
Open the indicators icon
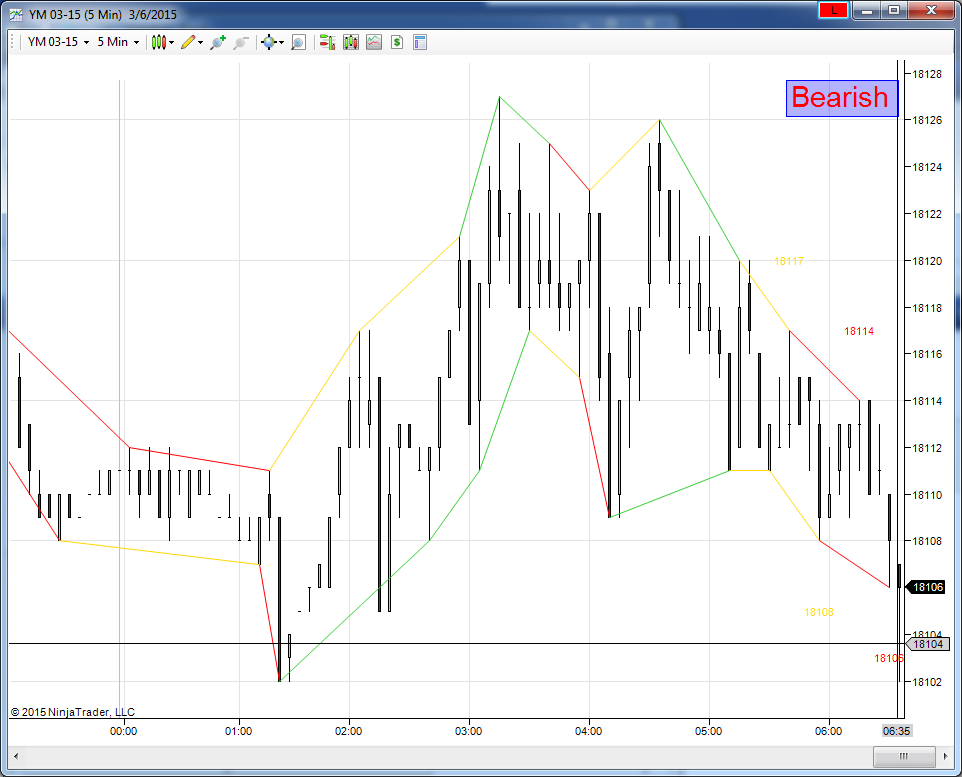click(x=374, y=42)
